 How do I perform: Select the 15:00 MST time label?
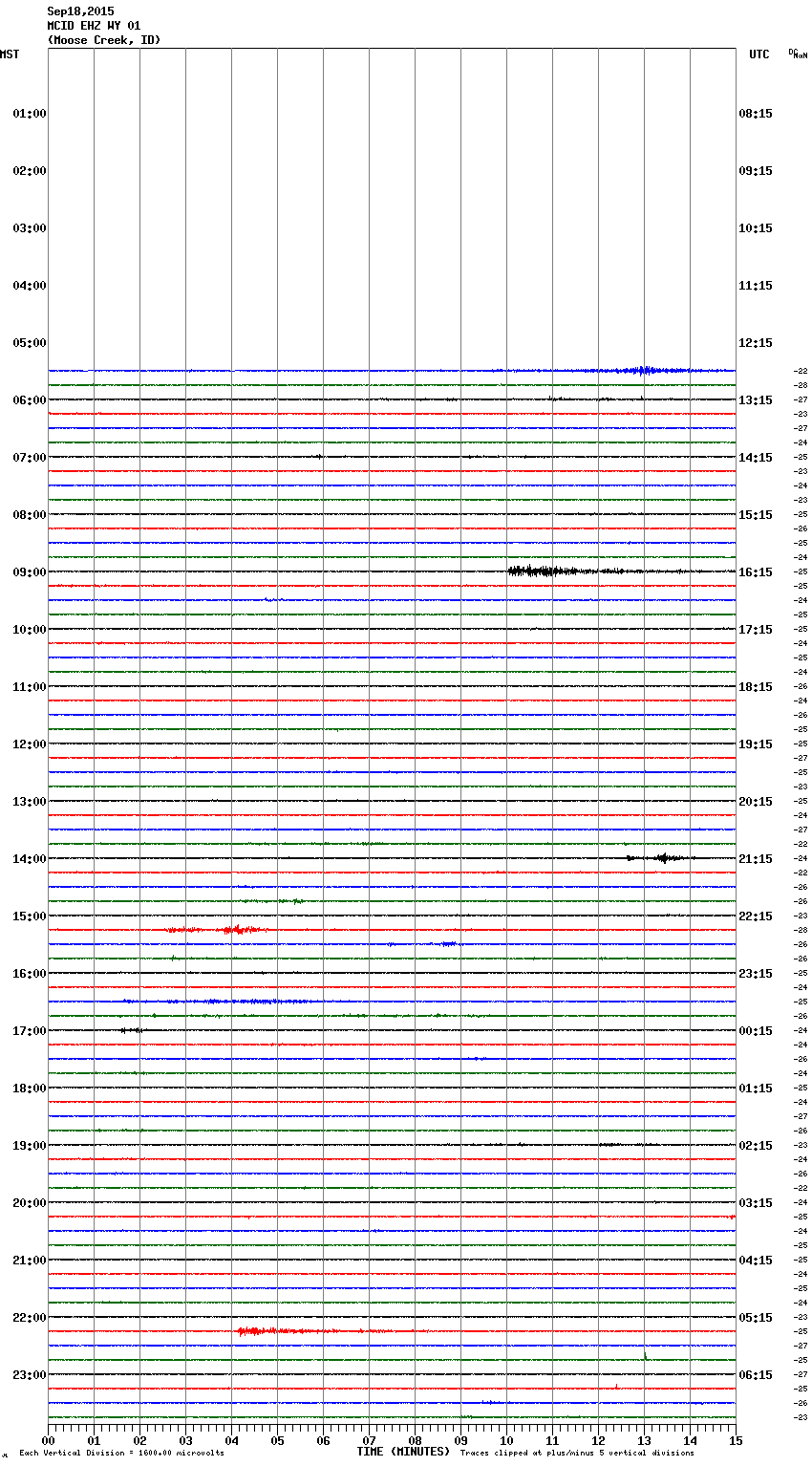30,916
